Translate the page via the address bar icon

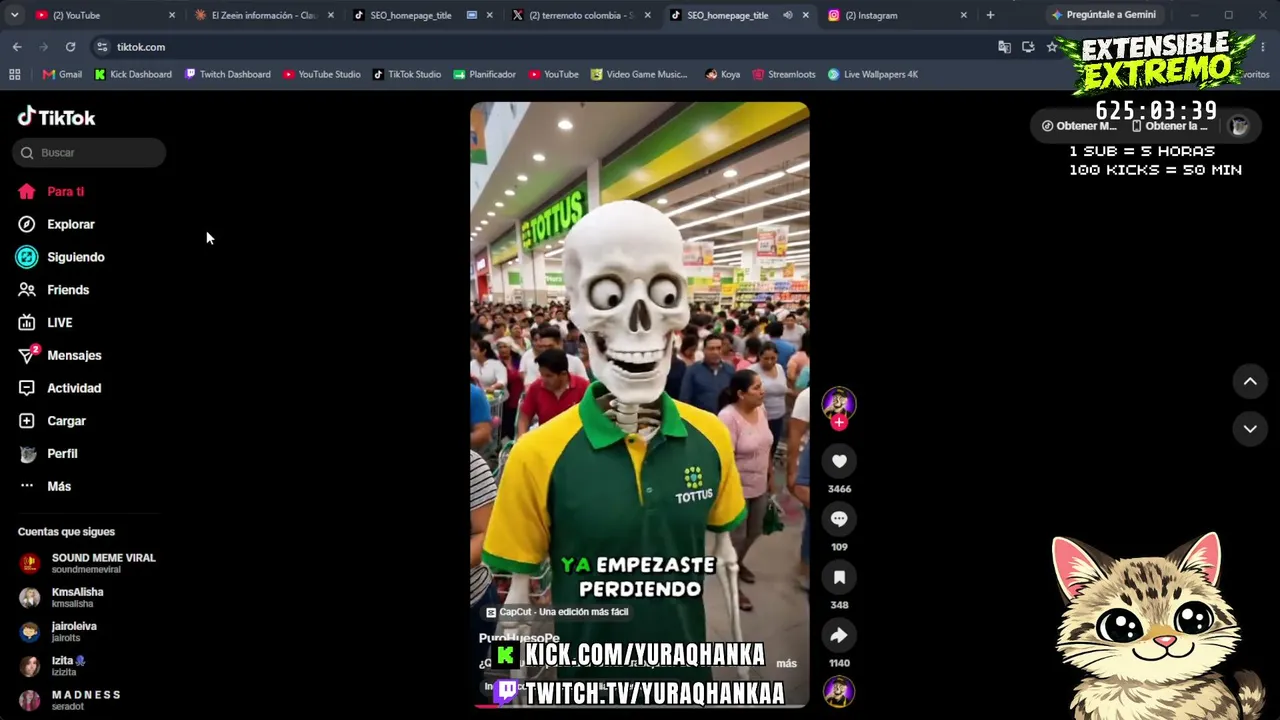(1004, 47)
